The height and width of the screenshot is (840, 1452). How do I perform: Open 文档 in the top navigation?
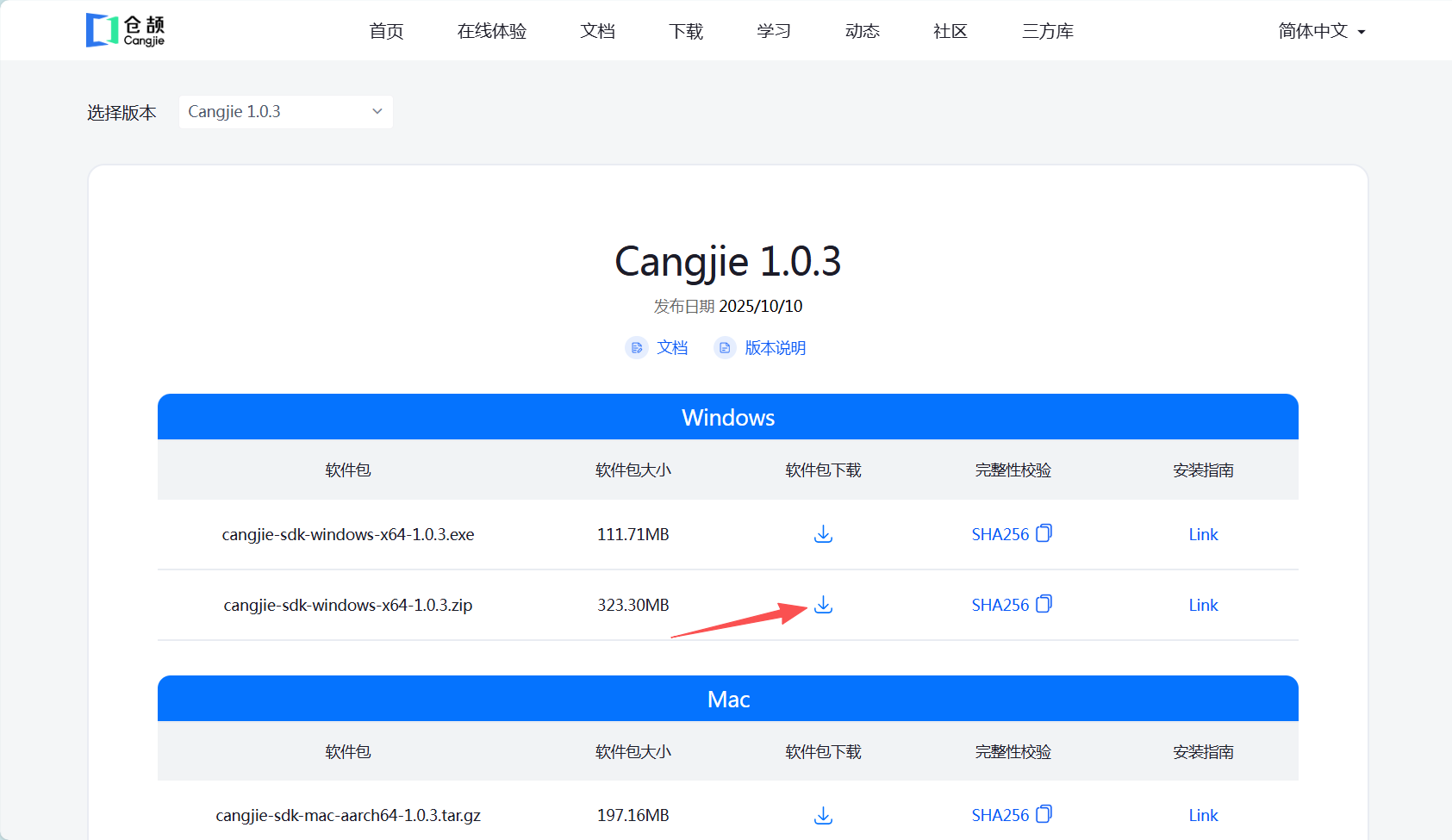[x=598, y=31]
